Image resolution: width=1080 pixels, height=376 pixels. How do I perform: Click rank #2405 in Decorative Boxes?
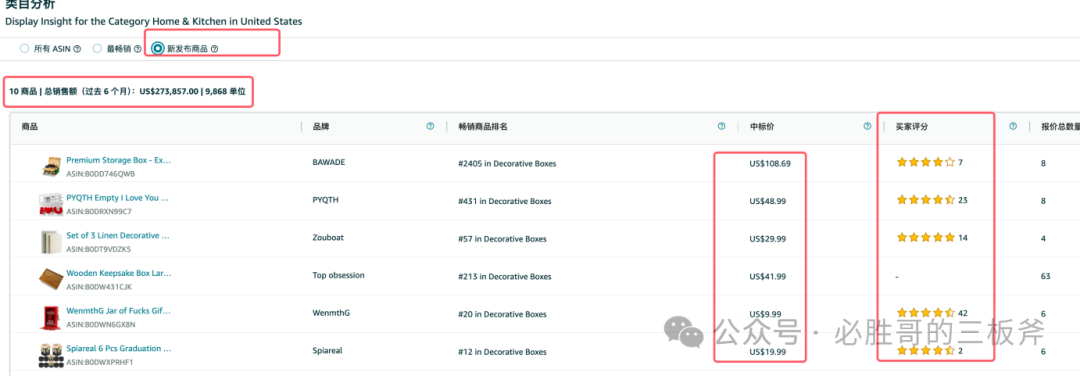click(x=506, y=164)
